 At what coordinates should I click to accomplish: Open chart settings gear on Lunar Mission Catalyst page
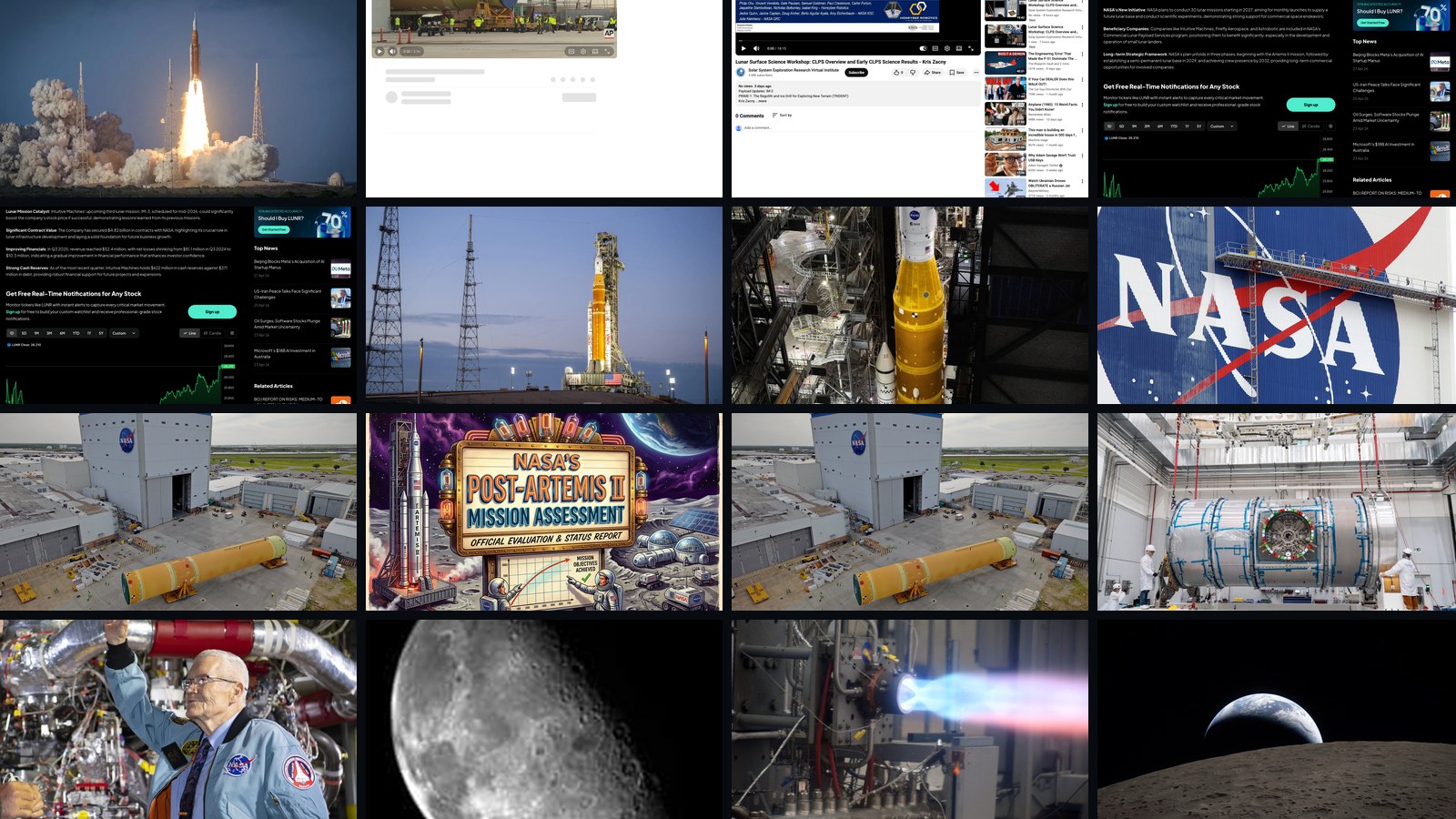click(x=232, y=333)
